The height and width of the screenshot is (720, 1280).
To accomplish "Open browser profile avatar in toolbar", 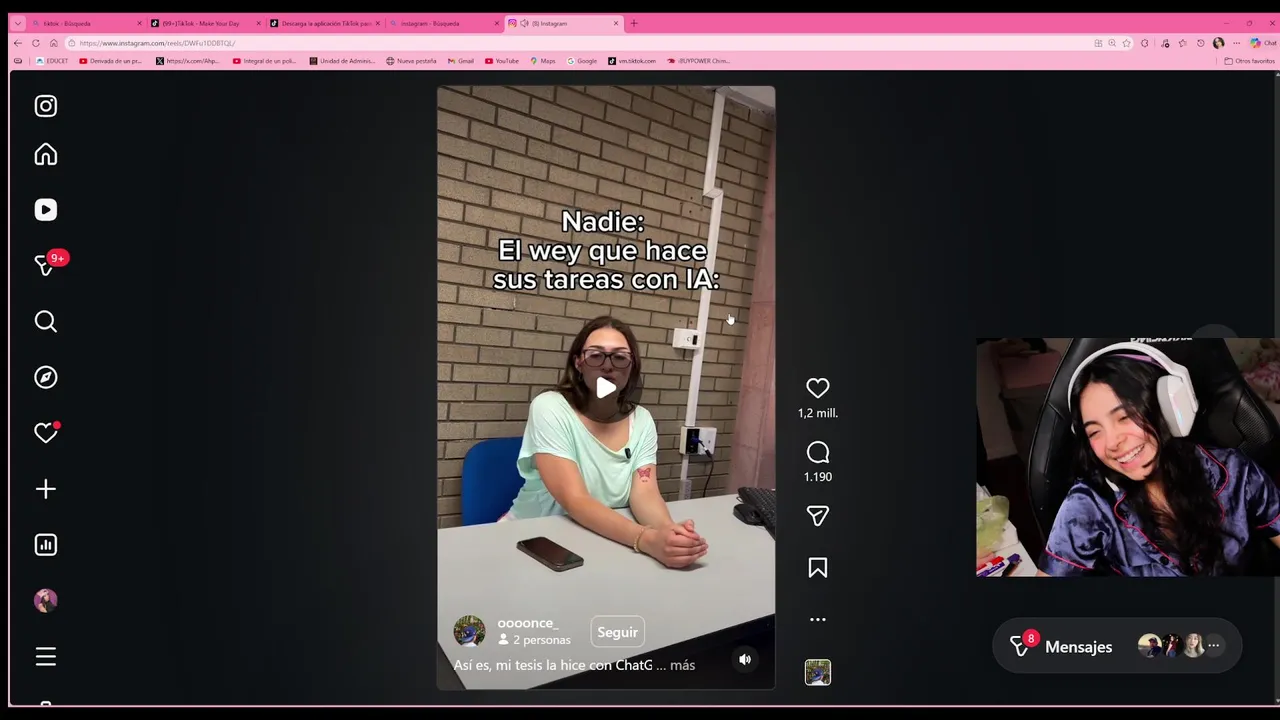I will tap(1218, 43).
